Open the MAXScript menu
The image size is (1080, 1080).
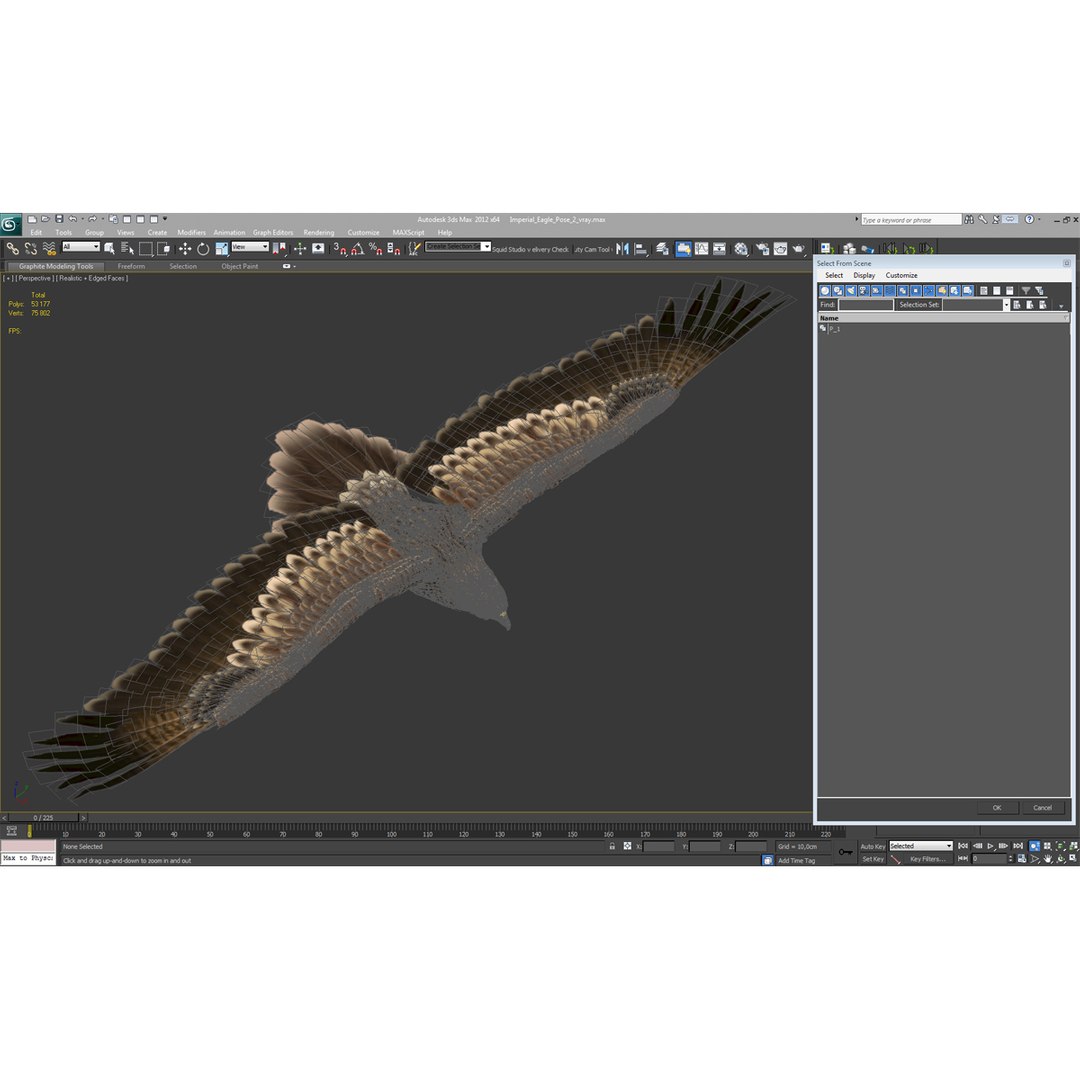[408, 232]
